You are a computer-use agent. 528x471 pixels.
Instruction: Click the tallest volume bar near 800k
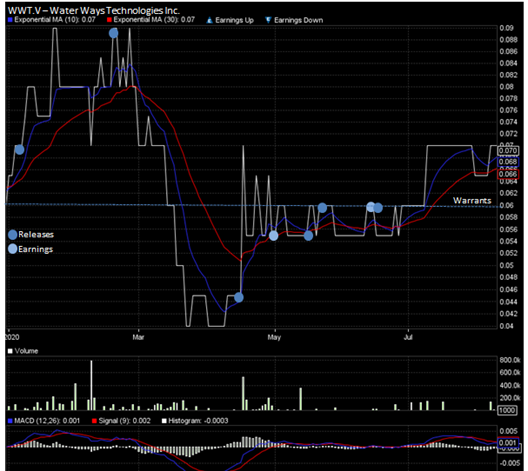(x=91, y=385)
